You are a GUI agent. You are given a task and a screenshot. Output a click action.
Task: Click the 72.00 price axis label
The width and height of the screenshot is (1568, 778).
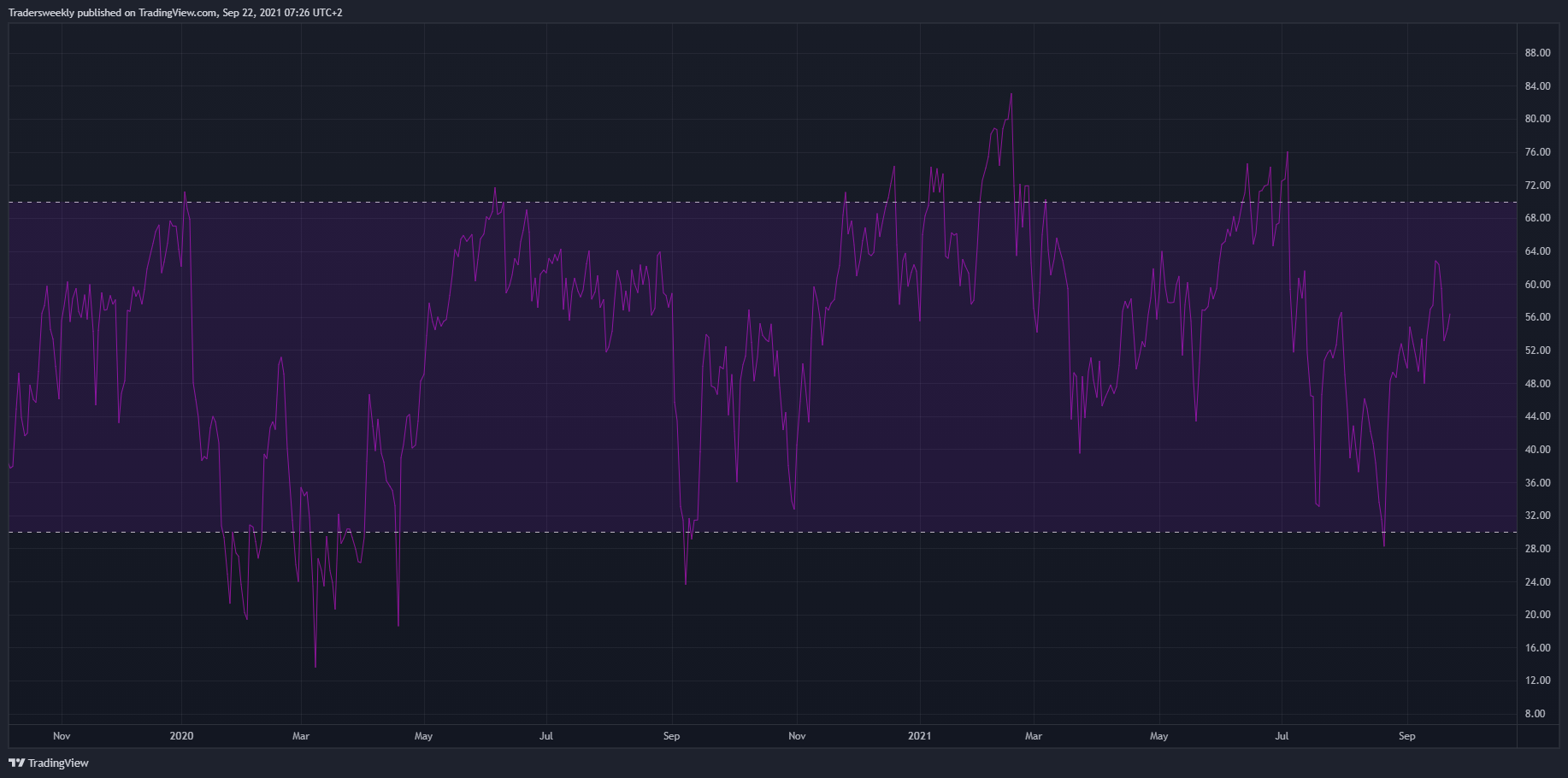tap(1537, 186)
